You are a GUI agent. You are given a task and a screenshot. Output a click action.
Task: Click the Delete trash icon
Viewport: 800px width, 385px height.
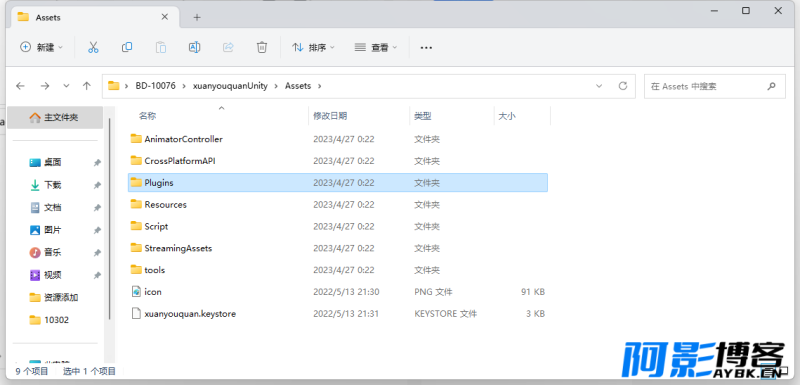coord(262,47)
